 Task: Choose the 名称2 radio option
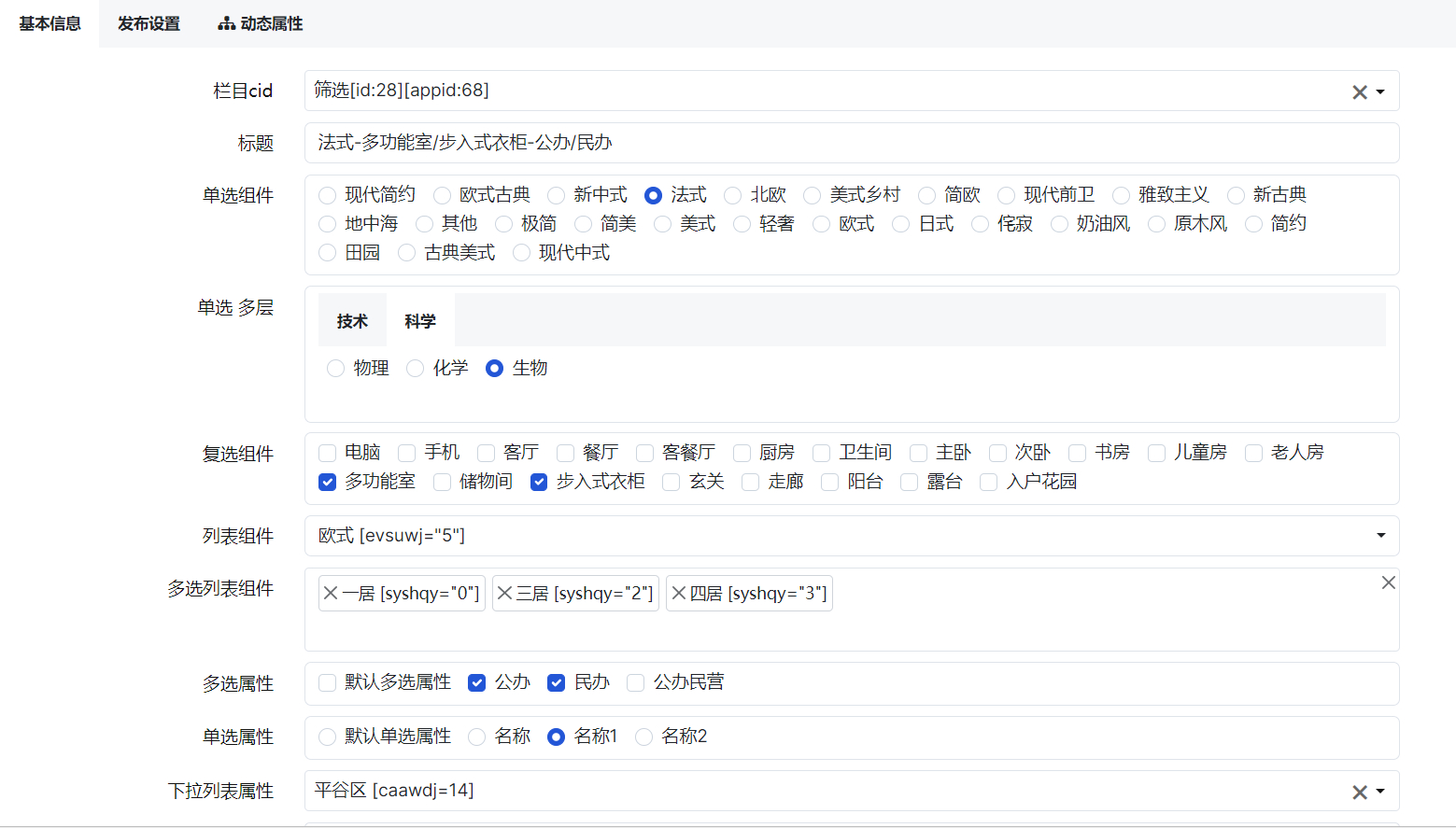[x=643, y=737]
